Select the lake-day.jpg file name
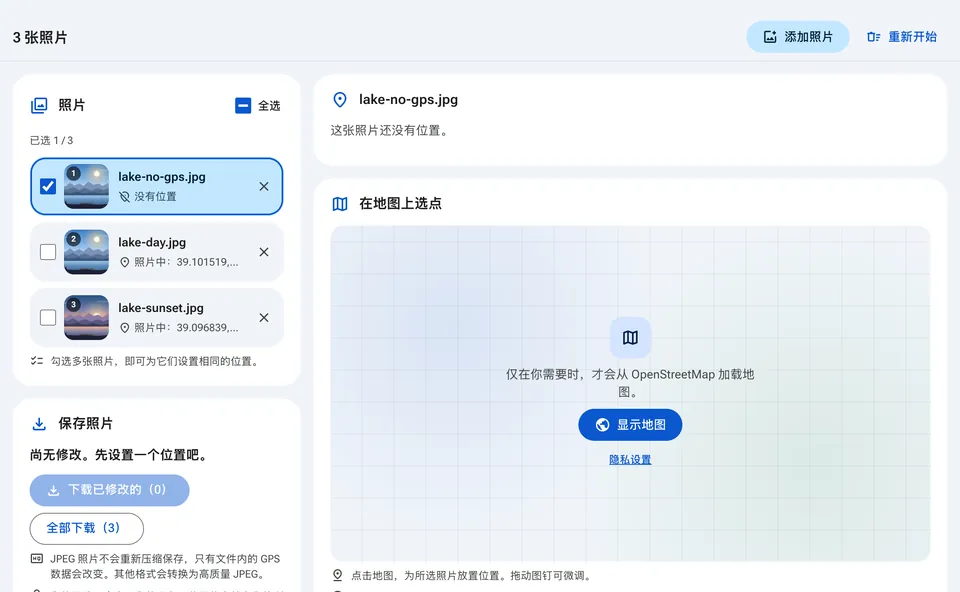 pyautogui.click(x=152, y=242)
